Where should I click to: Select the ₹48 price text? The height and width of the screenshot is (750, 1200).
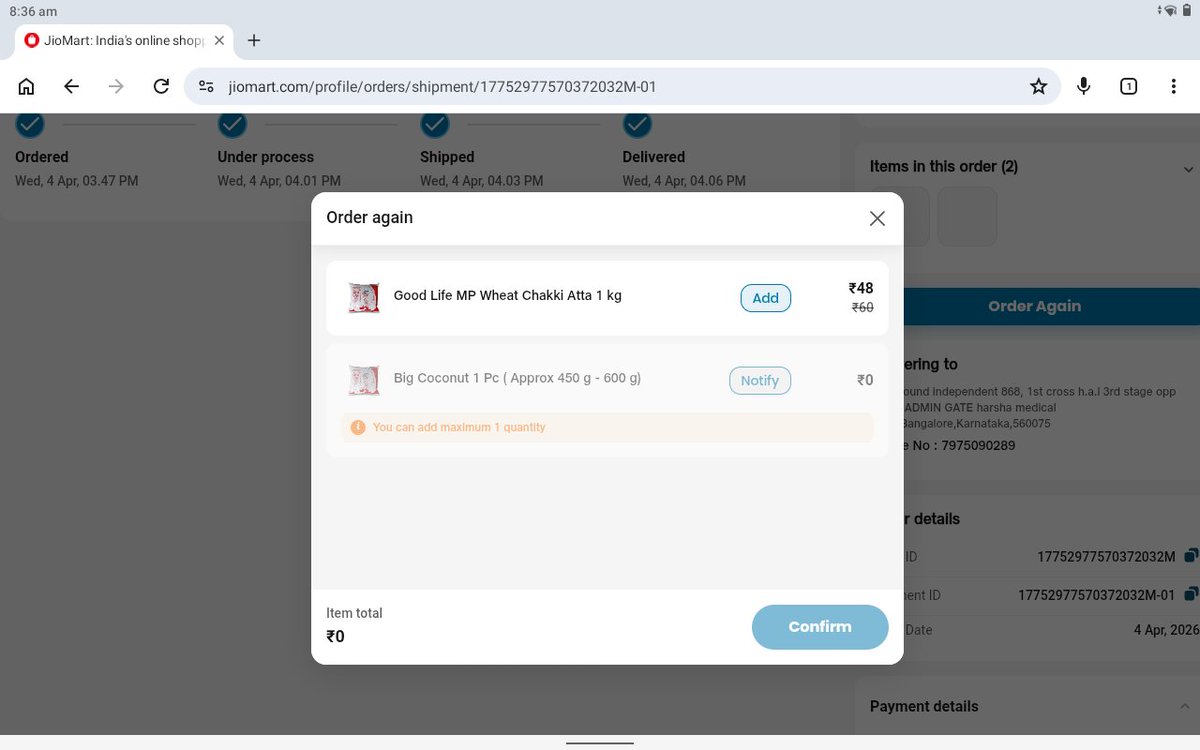[861, 288]
